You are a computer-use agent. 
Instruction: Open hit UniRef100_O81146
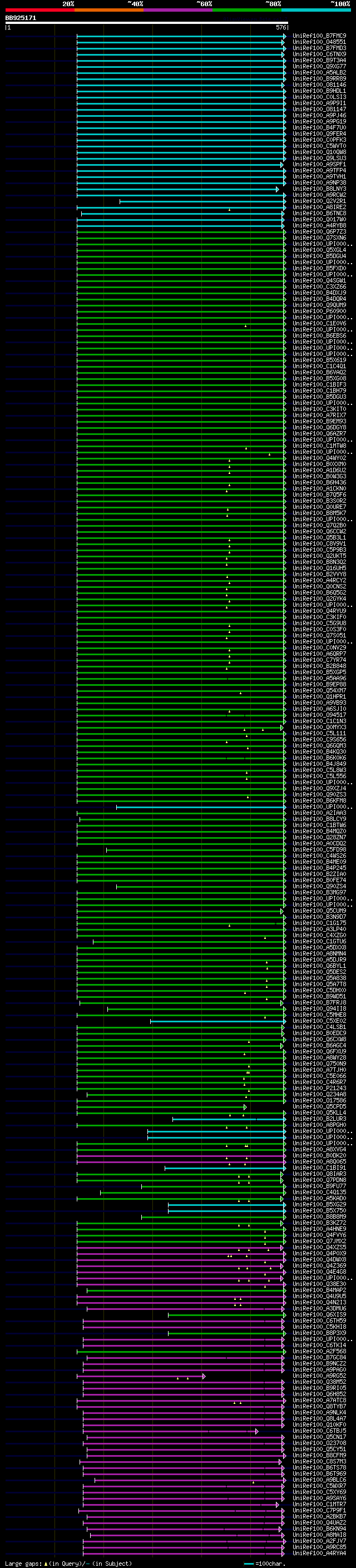pyautogui.click(x=319, y=85)
